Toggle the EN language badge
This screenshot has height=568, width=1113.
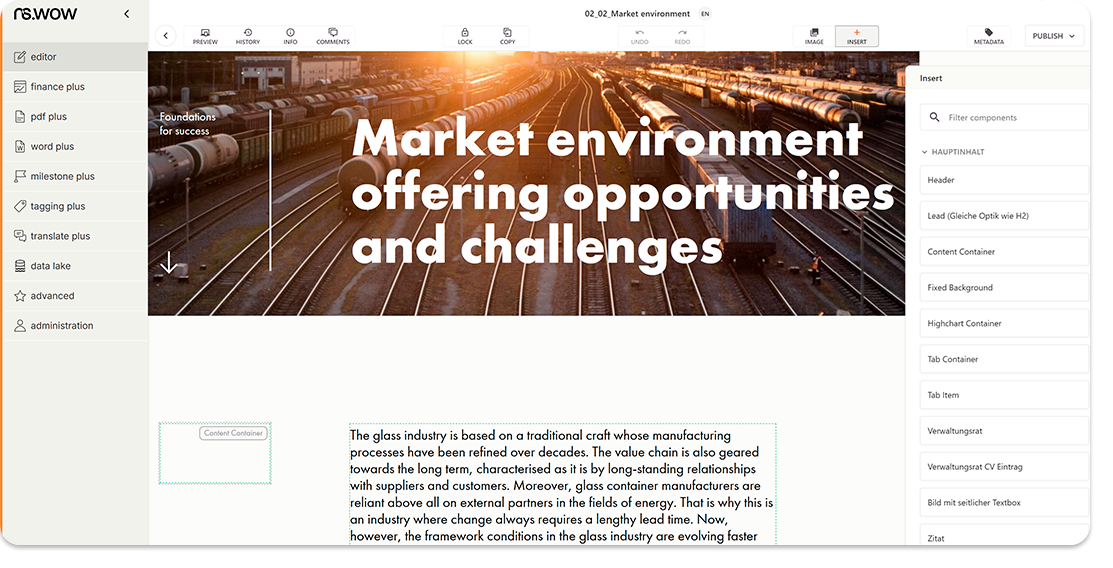coord(705,14)
